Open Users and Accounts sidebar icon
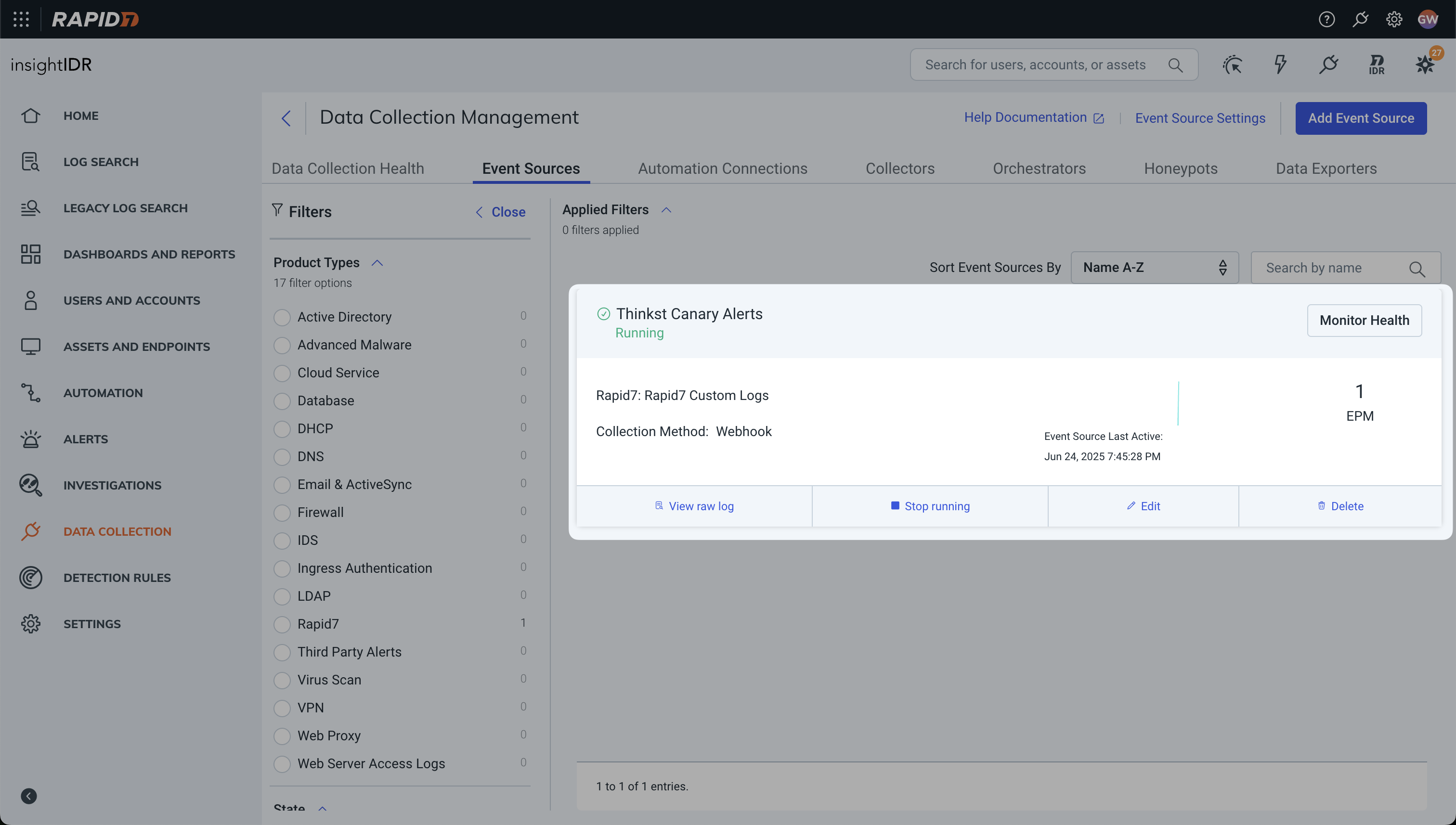 (x=31, y=300)
